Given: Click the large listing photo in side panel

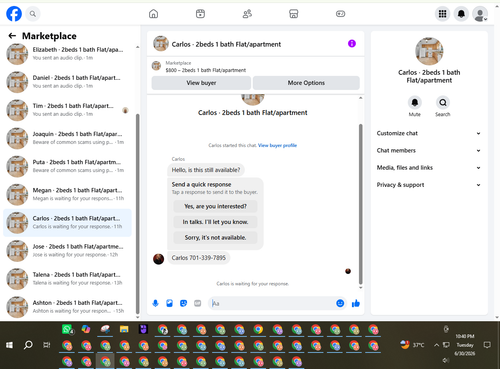Looking at the screenshot, I should tap(429, 51).
